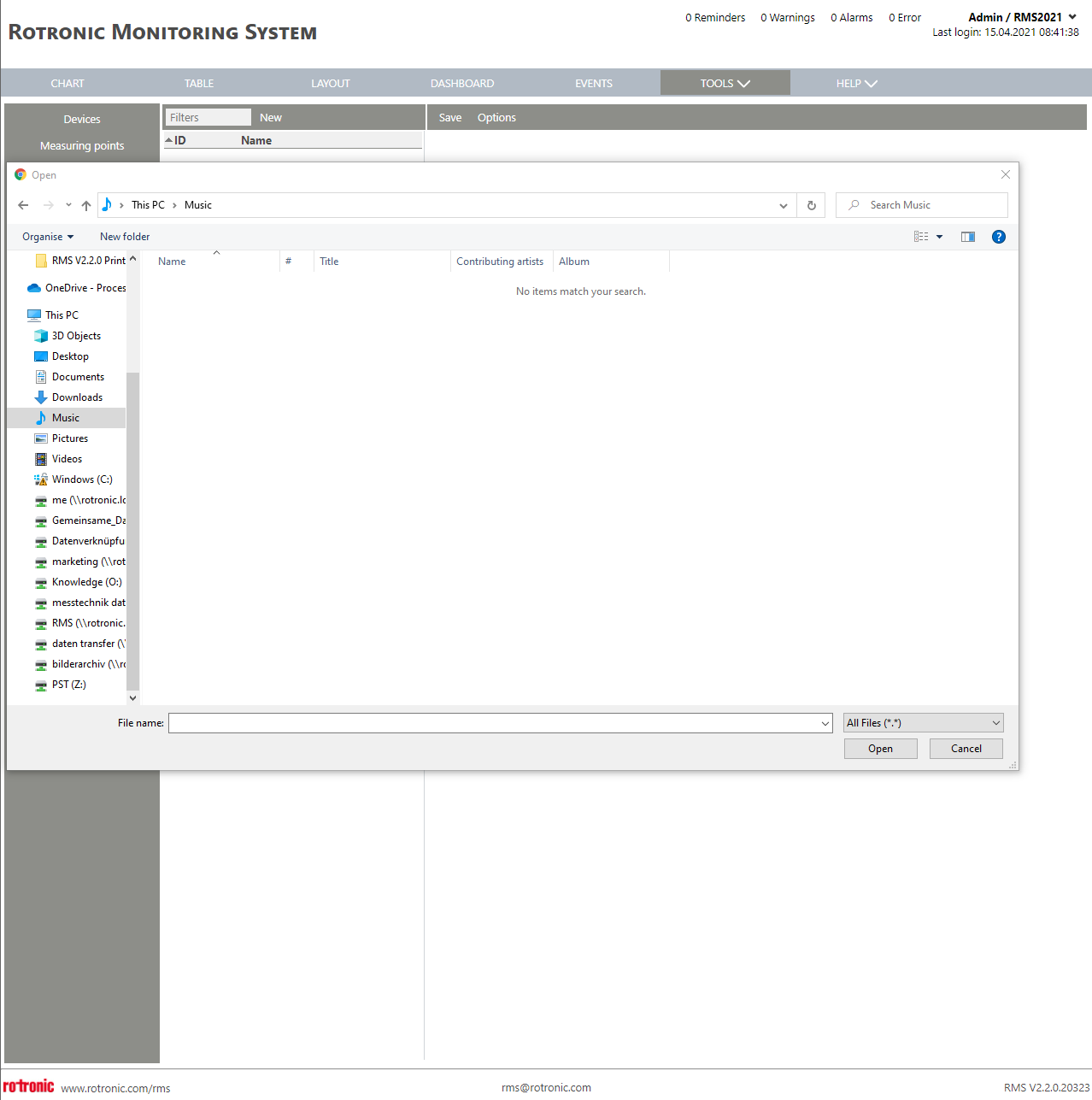Select marketing network drive
Screen dimensions: 1092x1100
79,562
